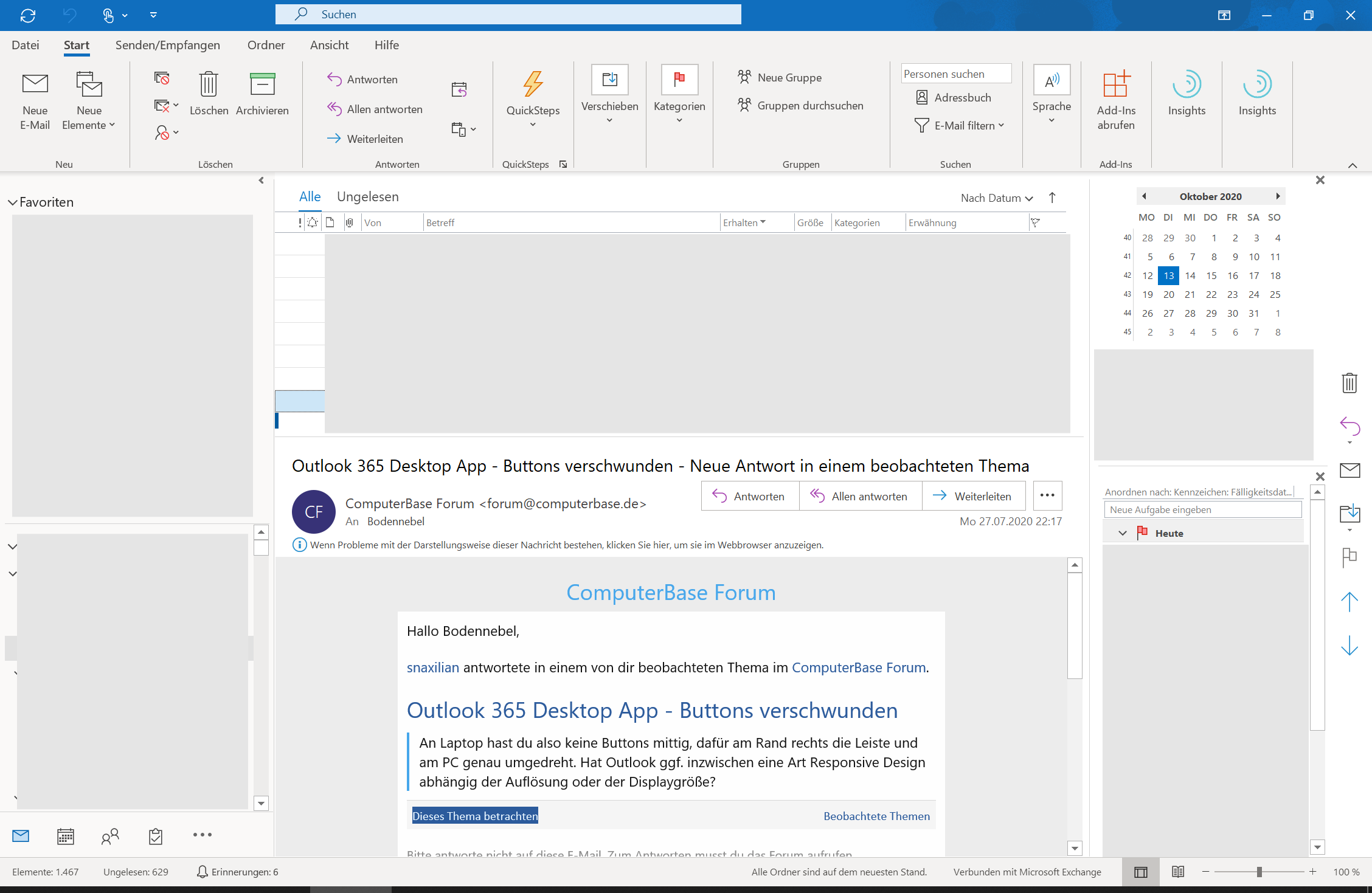Switch to the Senden/Empfangen tab
This screenshot has height=893, width=1372.
click(x=168, y=45)
